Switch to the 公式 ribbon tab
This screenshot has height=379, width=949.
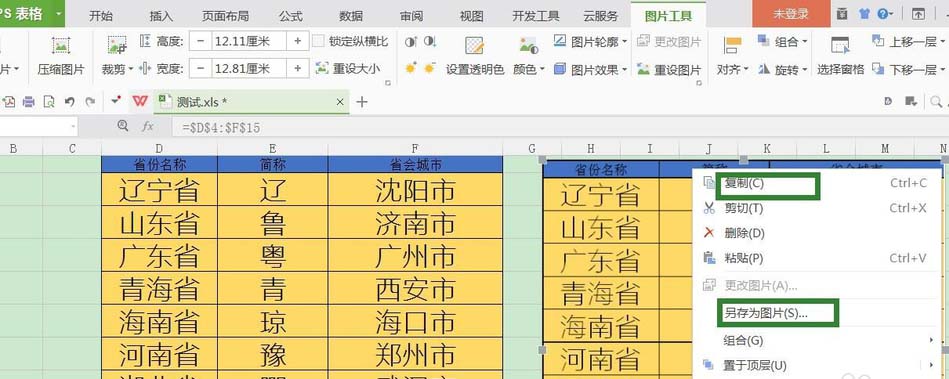coord(291,16)
